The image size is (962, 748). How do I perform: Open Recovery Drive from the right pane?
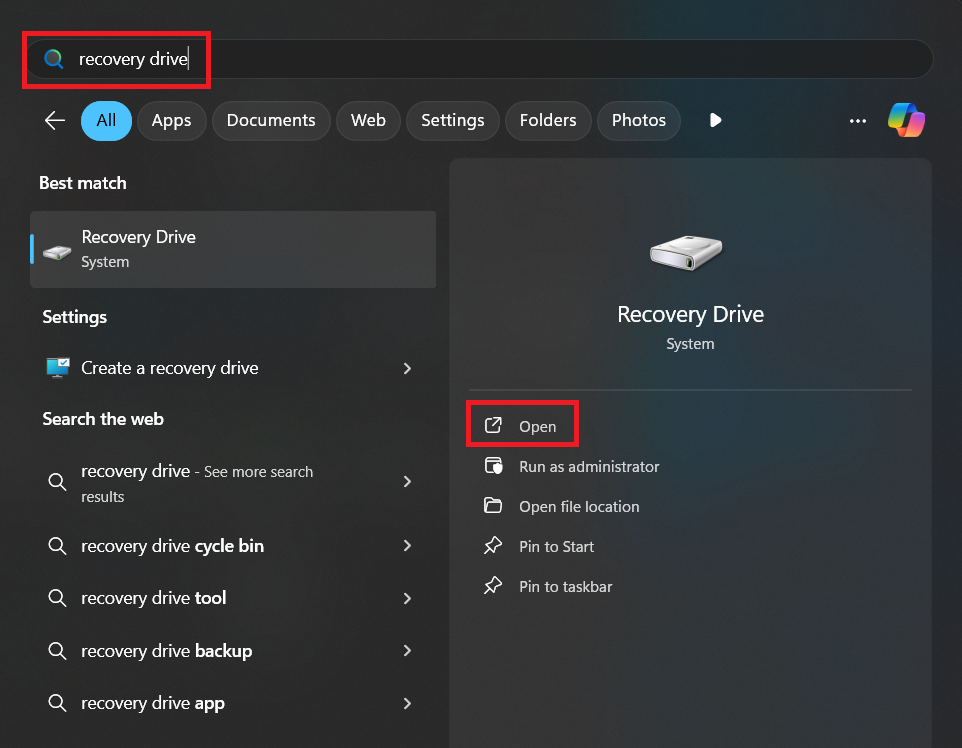tap(521, 426)
